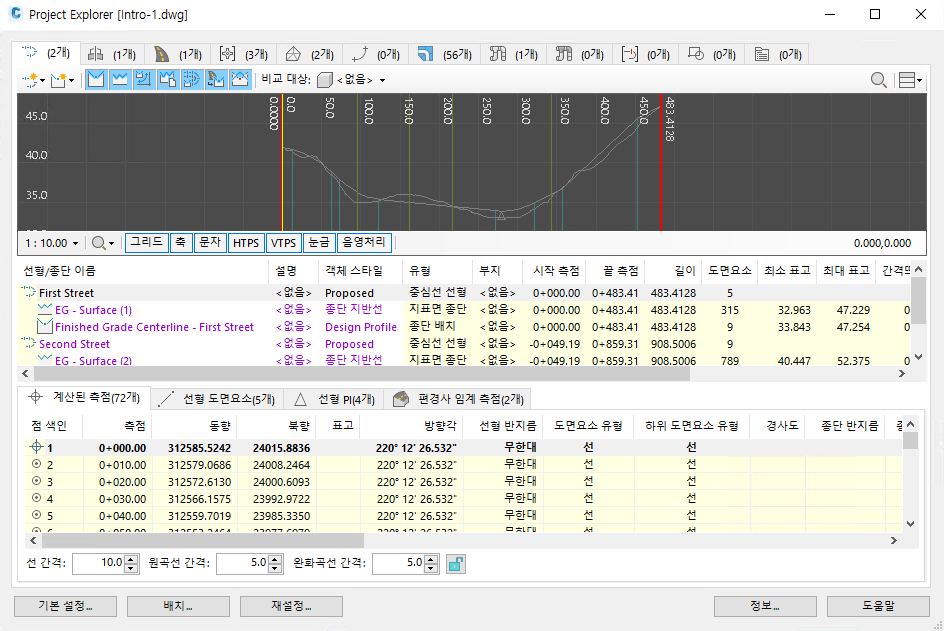Open the pipe networks tab (1개)
This screenshot has width=944, height=631.
[x=514, y=54]
